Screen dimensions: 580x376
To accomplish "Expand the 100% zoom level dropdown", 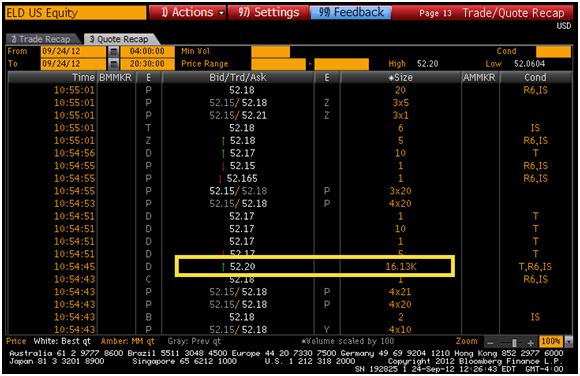I will [x=569, y=342].
